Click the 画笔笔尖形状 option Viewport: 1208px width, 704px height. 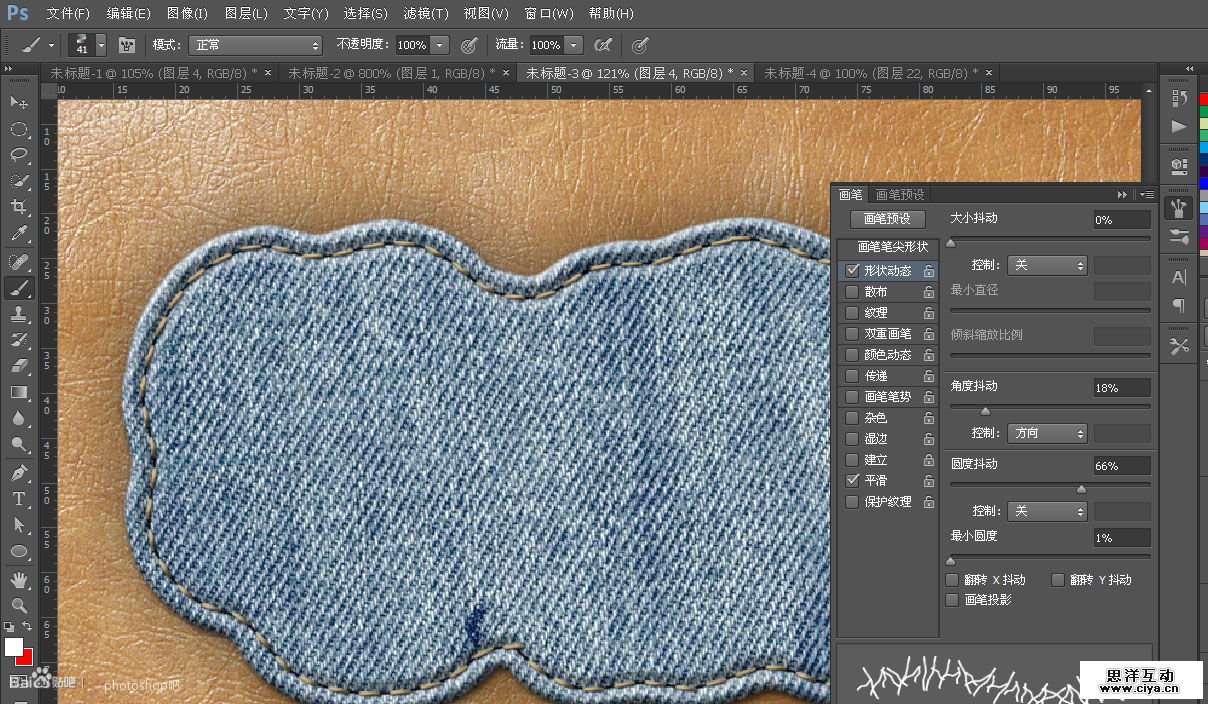[892, 246]
